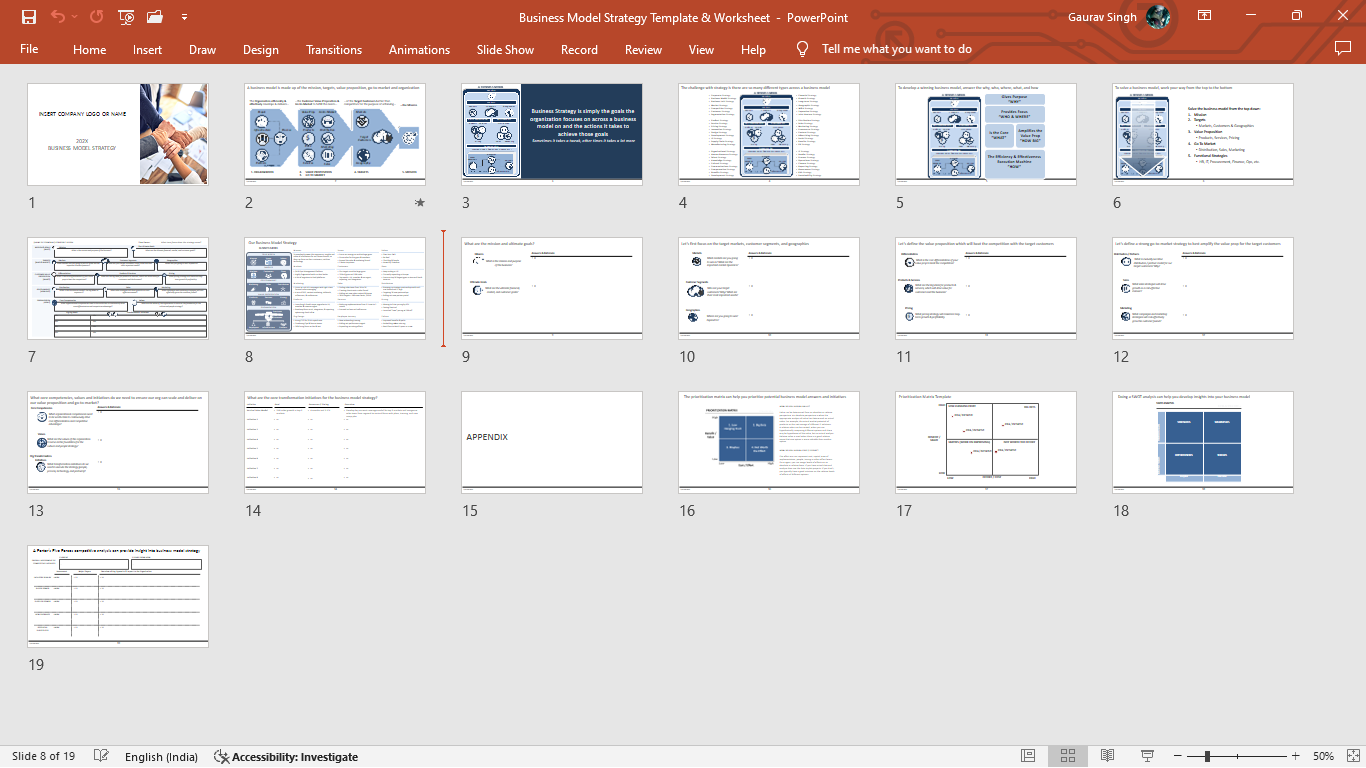Click the Open folder icon in Quick Access Toolbar
1366x768 pixels.
tap(155, 17)
